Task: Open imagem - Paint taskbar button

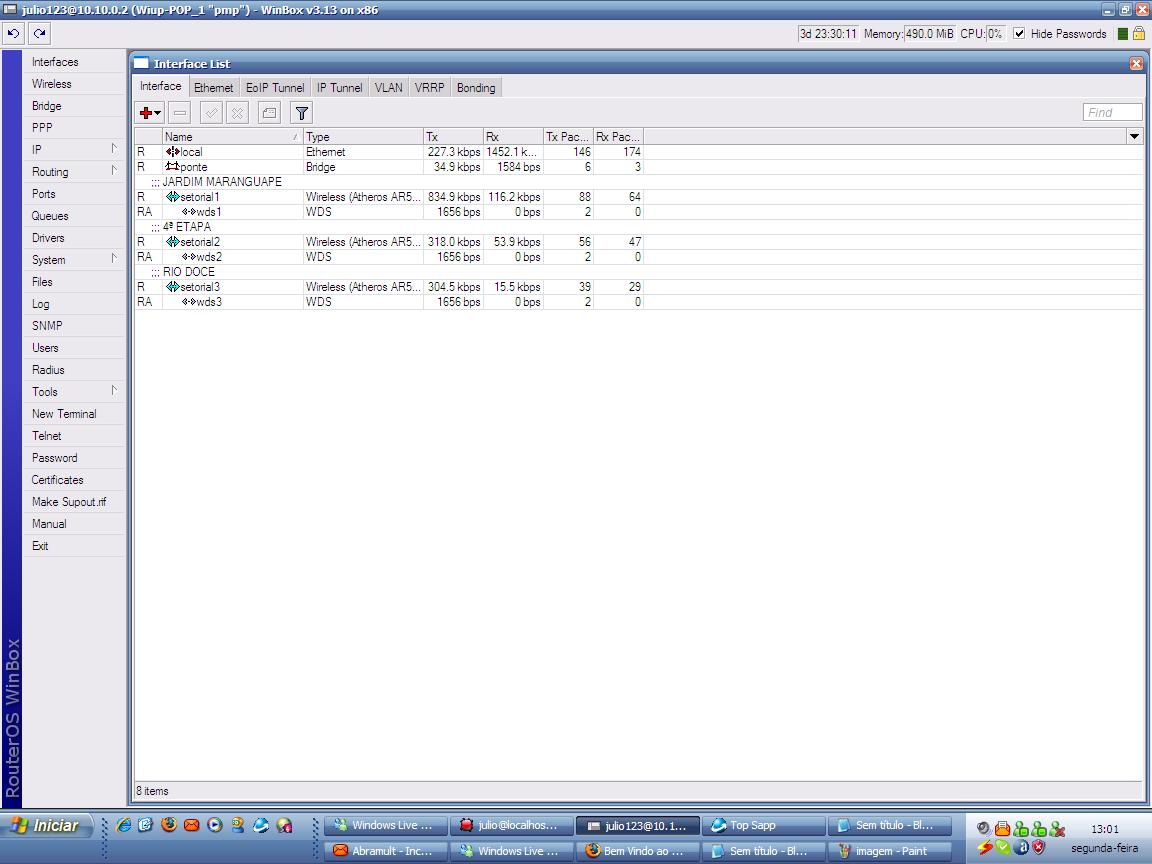Action: (x=890, y=851)
